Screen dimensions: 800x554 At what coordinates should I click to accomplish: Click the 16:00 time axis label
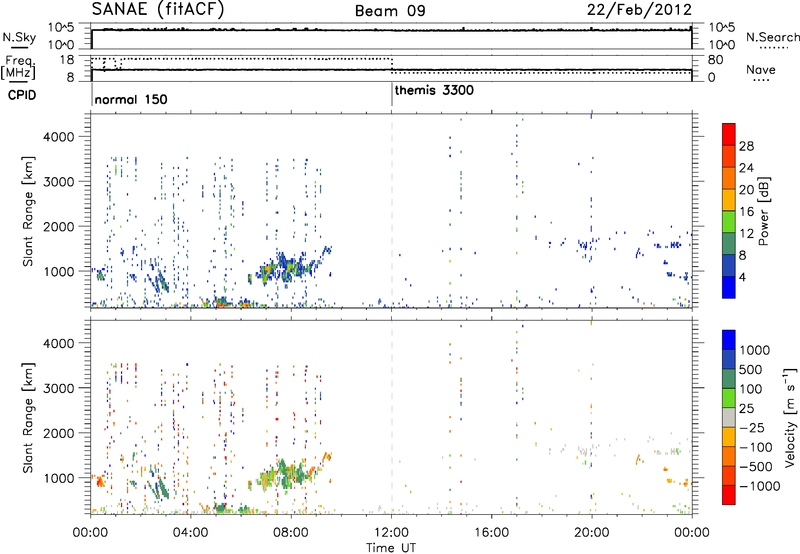tap(491, 533)
